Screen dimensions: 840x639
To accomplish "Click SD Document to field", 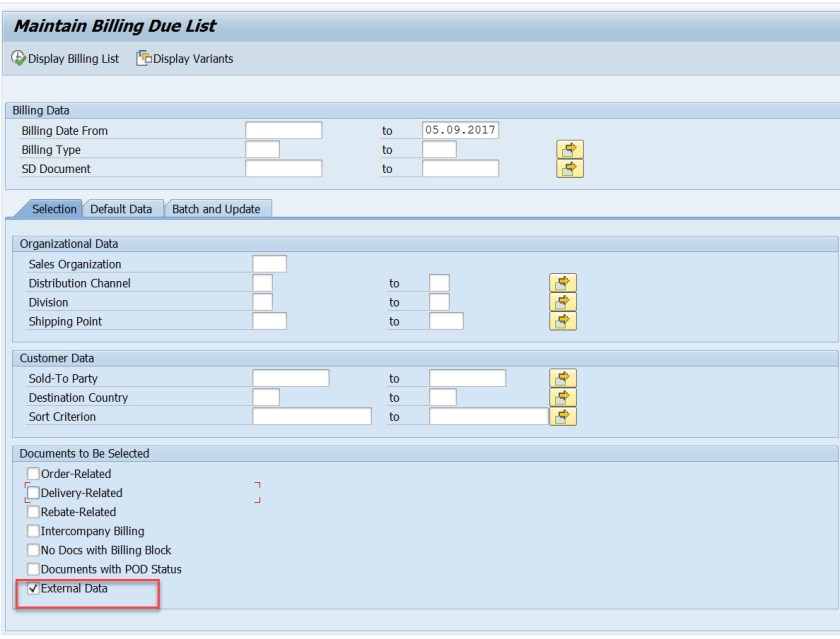I will coord(460,169).
